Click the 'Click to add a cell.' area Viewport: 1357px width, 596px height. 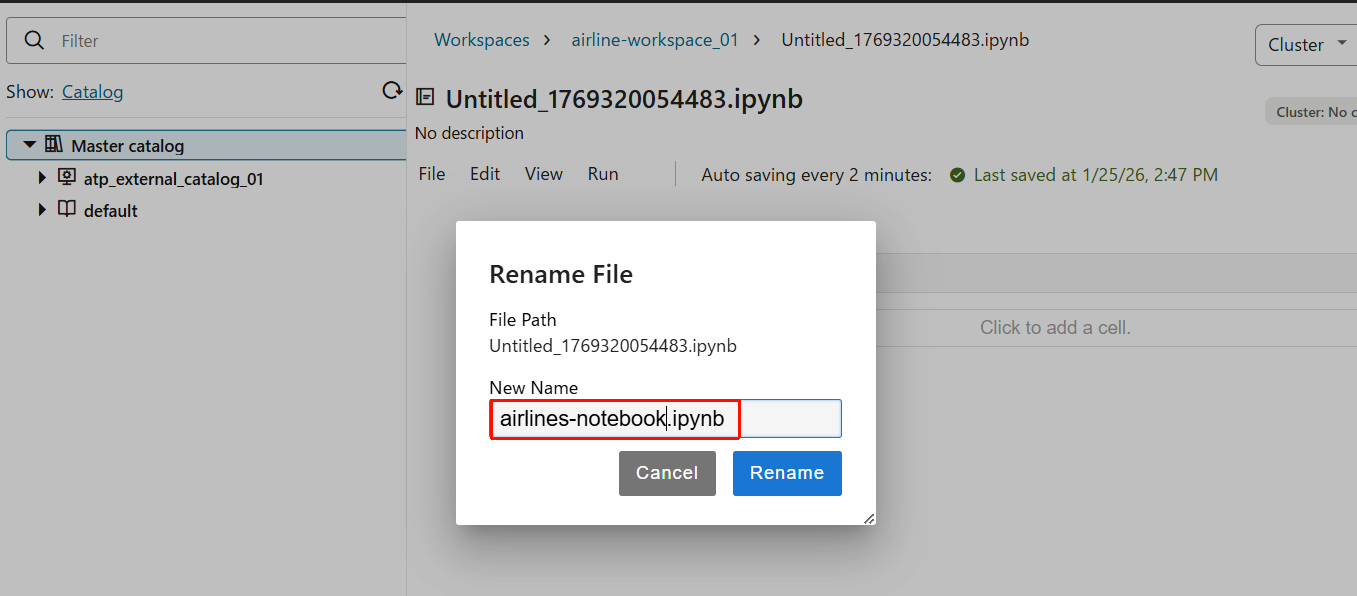(x=1055, y=328)
